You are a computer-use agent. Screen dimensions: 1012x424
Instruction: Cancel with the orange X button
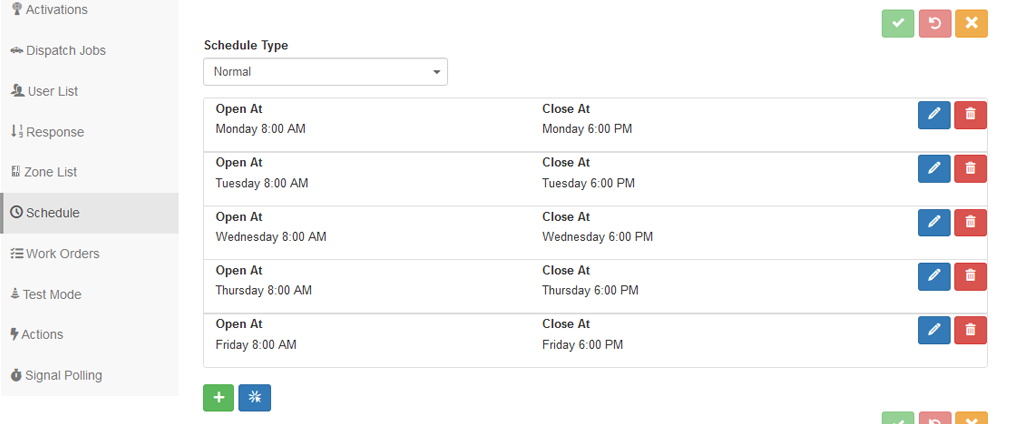971,23
